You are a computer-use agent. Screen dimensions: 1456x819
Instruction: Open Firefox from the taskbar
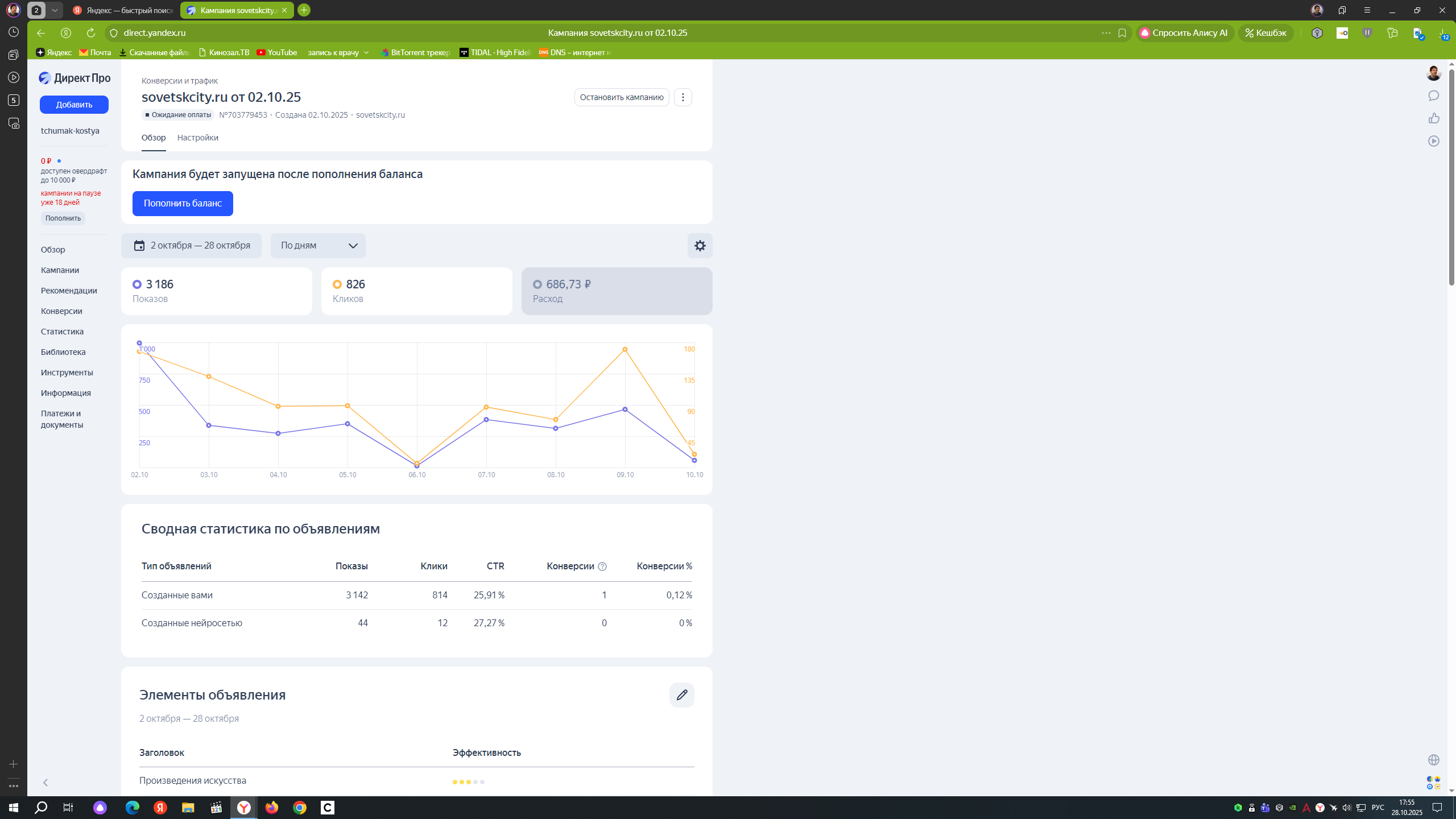(x=272, y=807)
